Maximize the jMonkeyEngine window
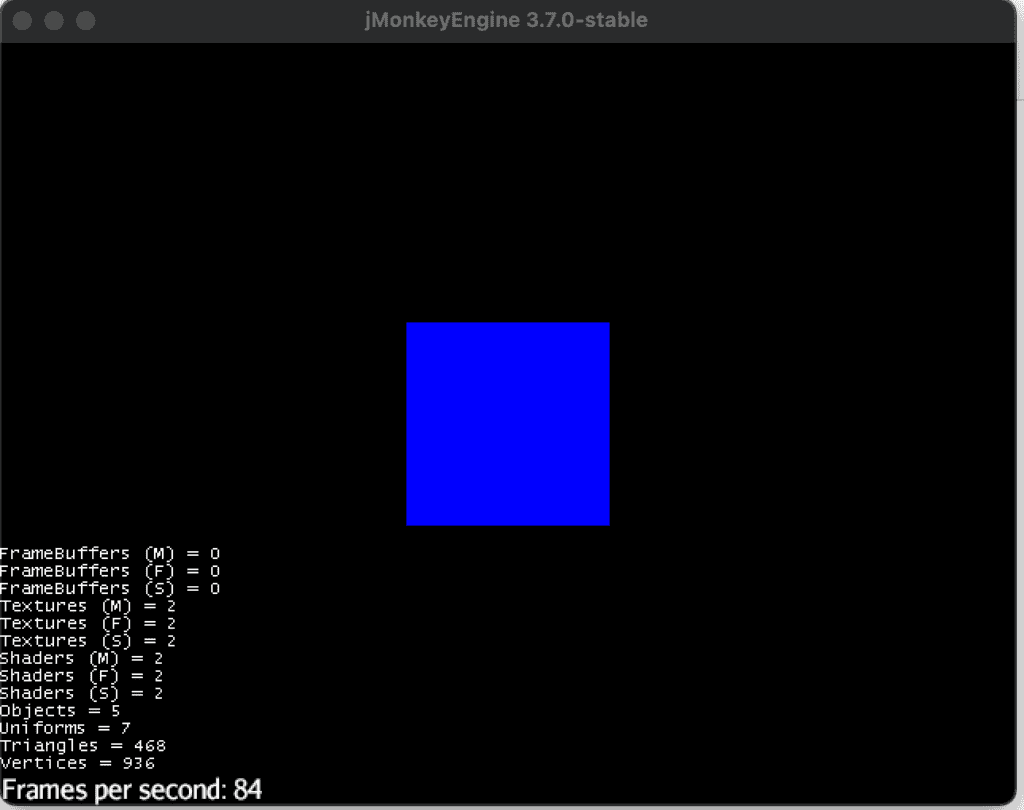Image resolution: width=1024 pixels, height=810 pixels. (85, 21)
